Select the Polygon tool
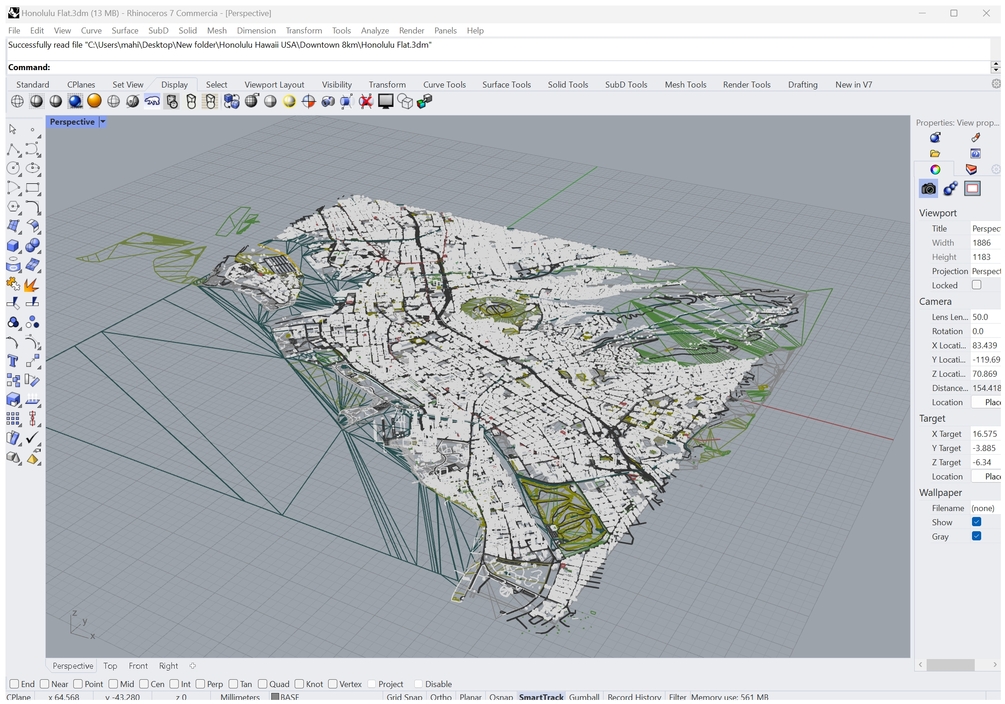This screenshot has width=1005, height=704. tap(13, 207)
